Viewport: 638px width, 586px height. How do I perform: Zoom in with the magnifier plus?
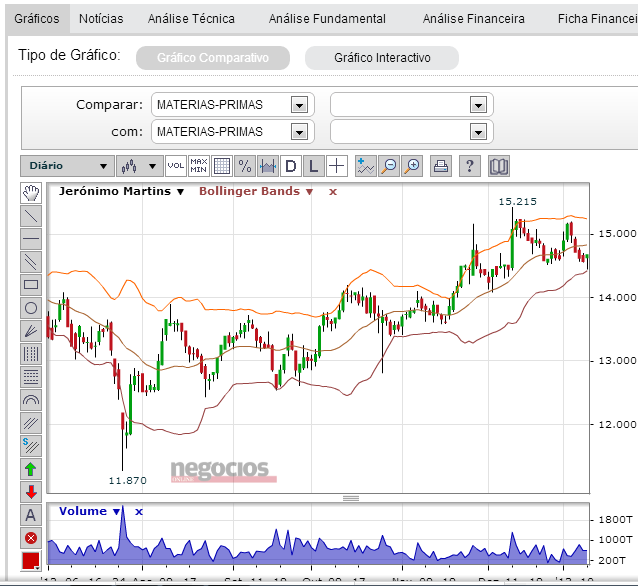(412, 166)
